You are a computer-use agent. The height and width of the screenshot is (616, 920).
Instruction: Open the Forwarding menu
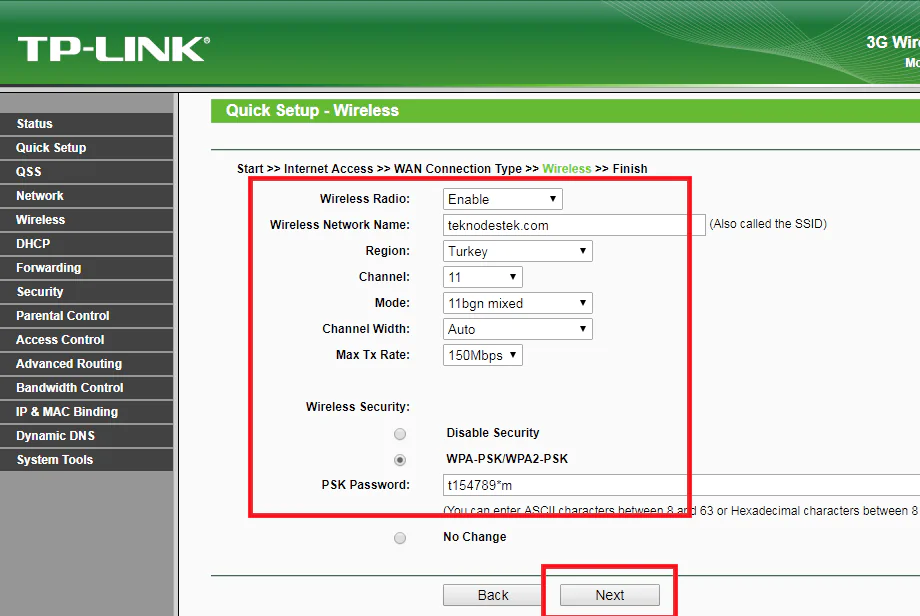point(87,268)
